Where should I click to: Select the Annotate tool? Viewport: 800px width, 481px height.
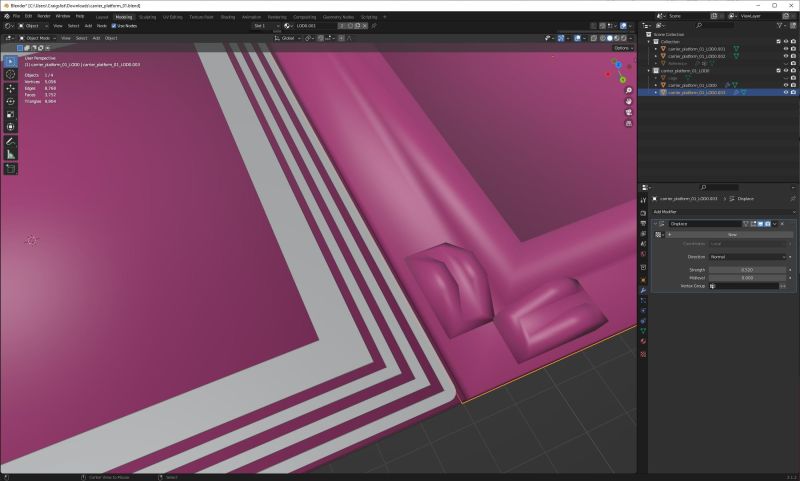[x=10, y=142]
